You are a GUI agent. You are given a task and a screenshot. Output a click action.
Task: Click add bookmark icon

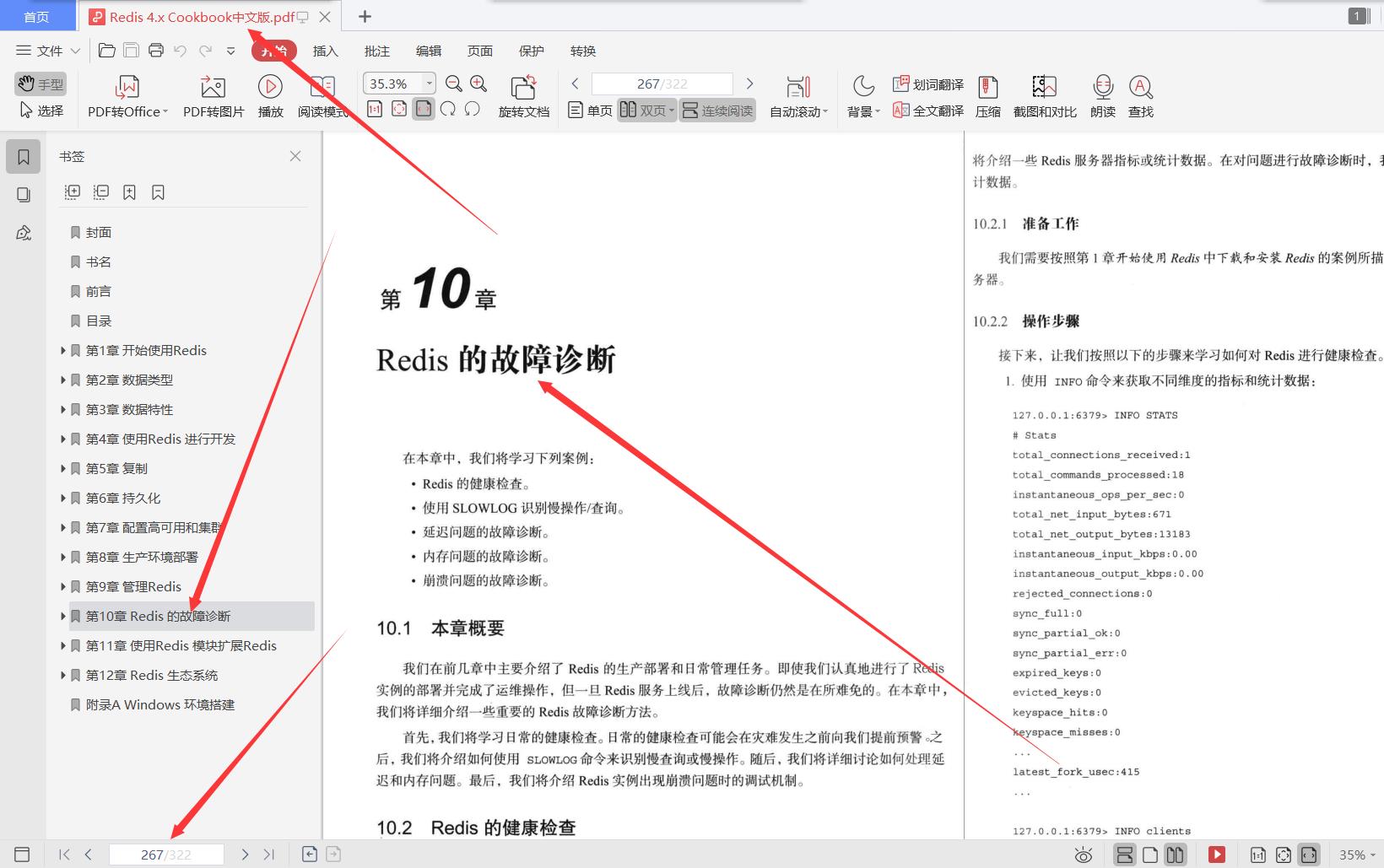(x=129, y=192)
